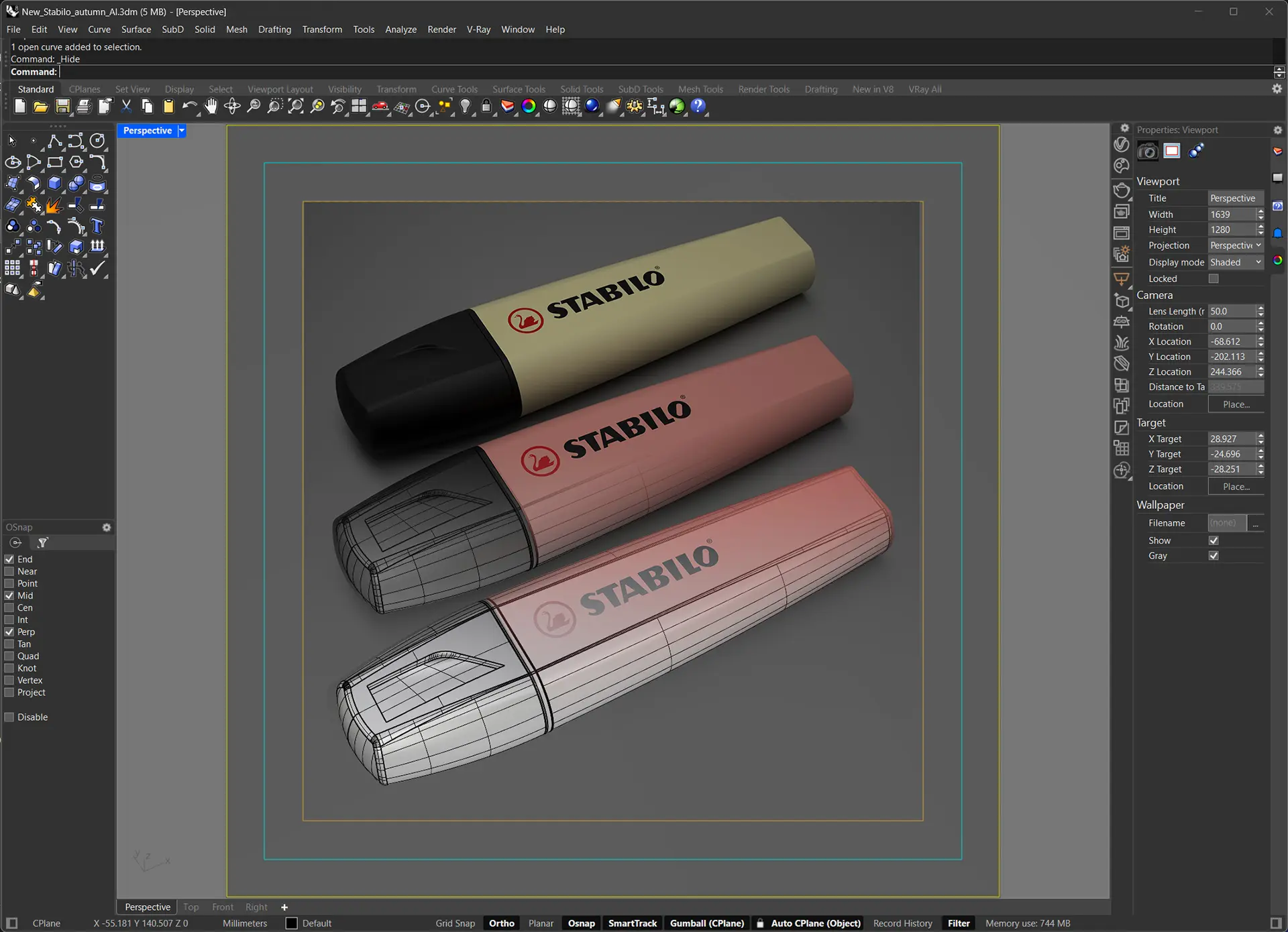
Task: Click the rectangular Array grid icon
Action: (x=13, y=269)
